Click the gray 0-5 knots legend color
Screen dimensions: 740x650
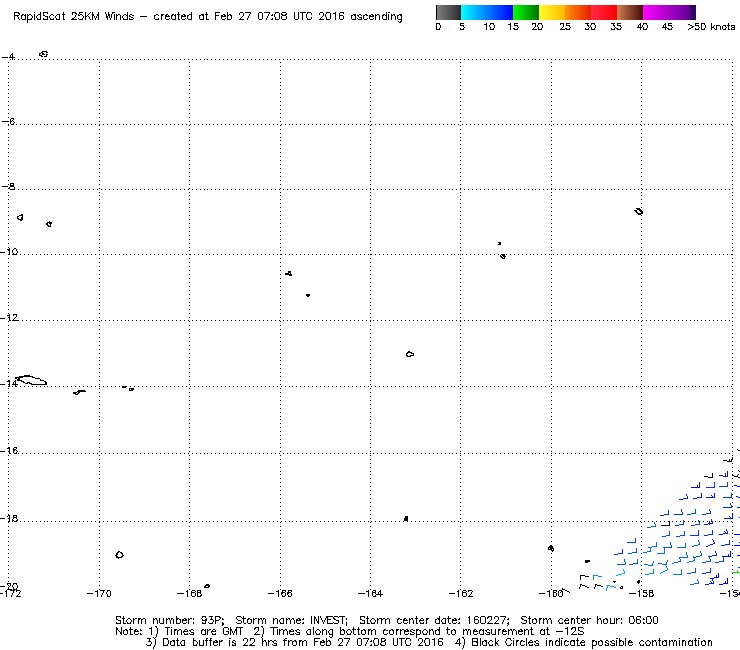[x=448, y=12]
